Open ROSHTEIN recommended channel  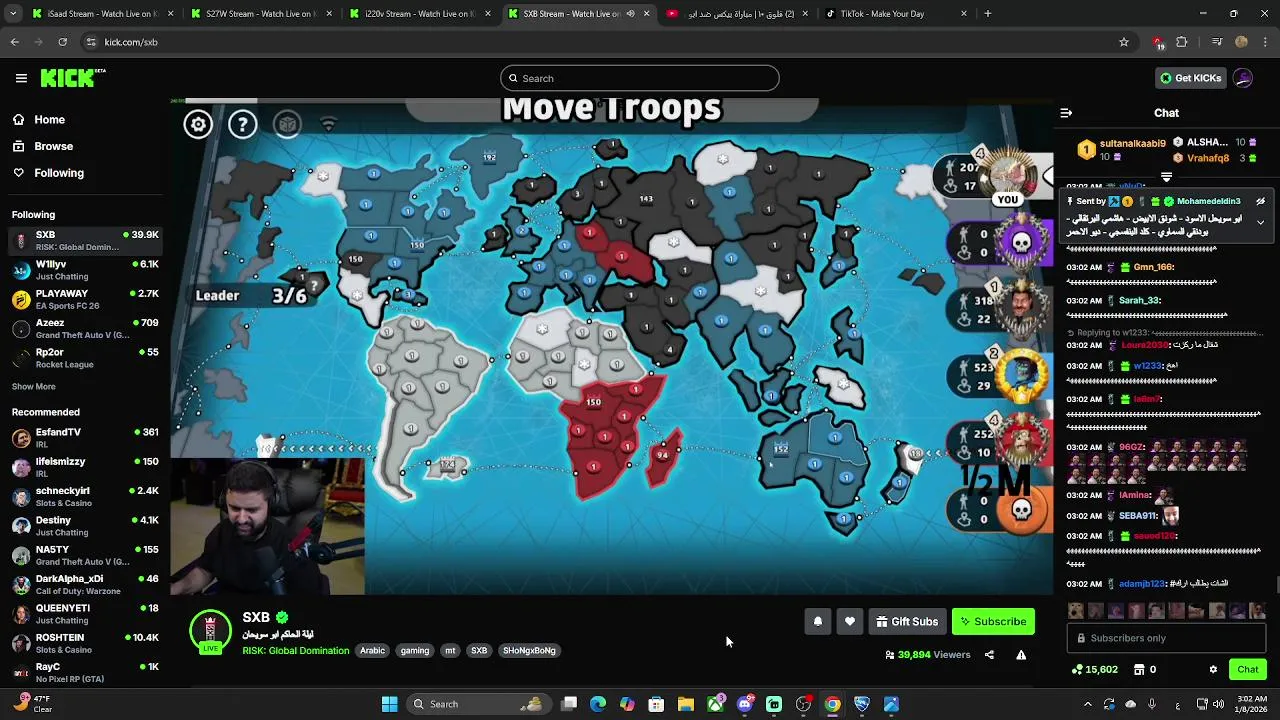[x=85, y=643]
